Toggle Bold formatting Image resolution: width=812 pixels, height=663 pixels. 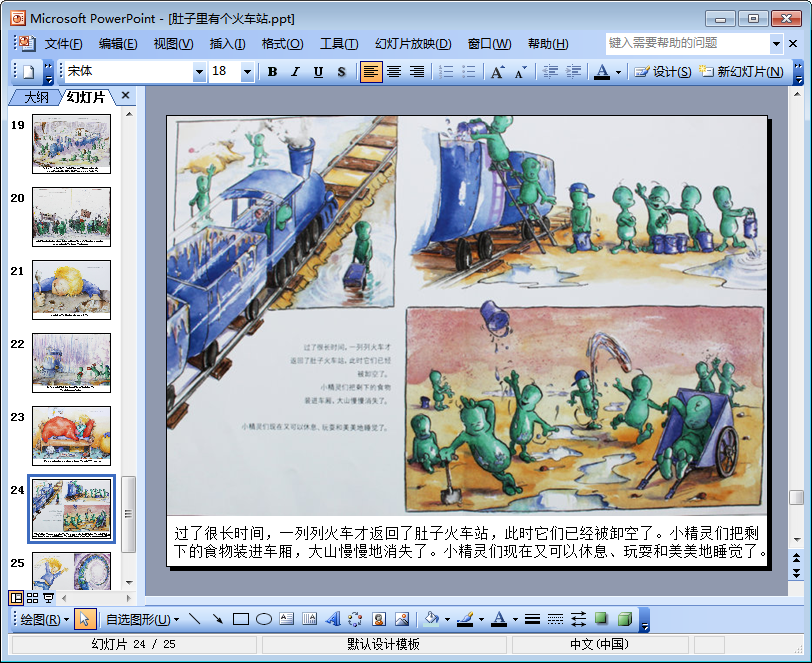pos(272,71)
